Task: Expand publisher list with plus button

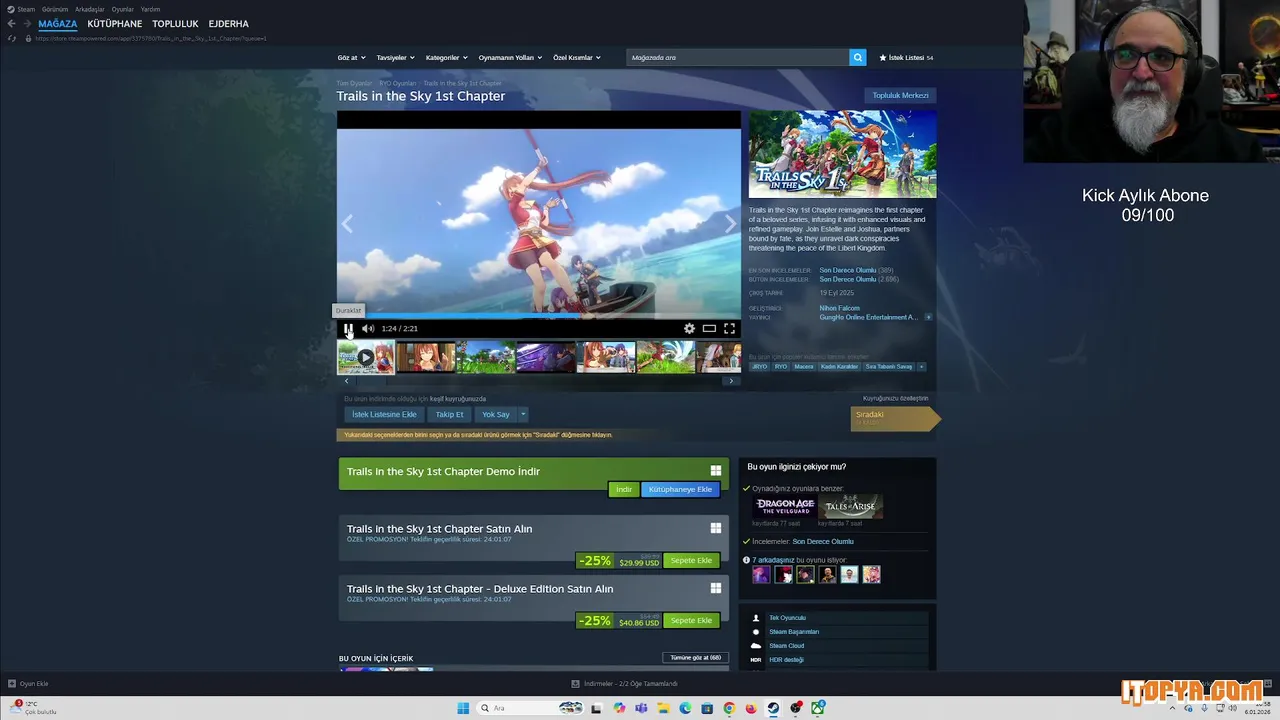Action: tap(928, 317)
